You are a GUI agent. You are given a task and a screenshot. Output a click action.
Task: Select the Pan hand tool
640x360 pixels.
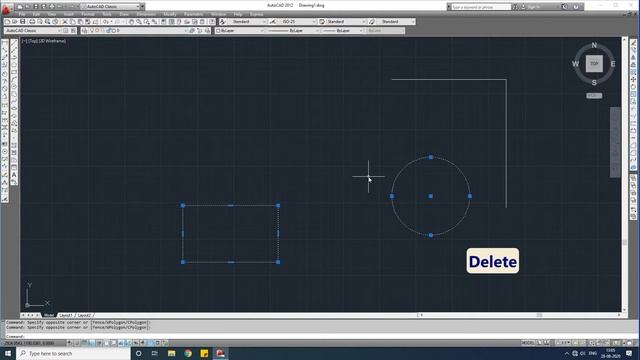tap(131, 22)
